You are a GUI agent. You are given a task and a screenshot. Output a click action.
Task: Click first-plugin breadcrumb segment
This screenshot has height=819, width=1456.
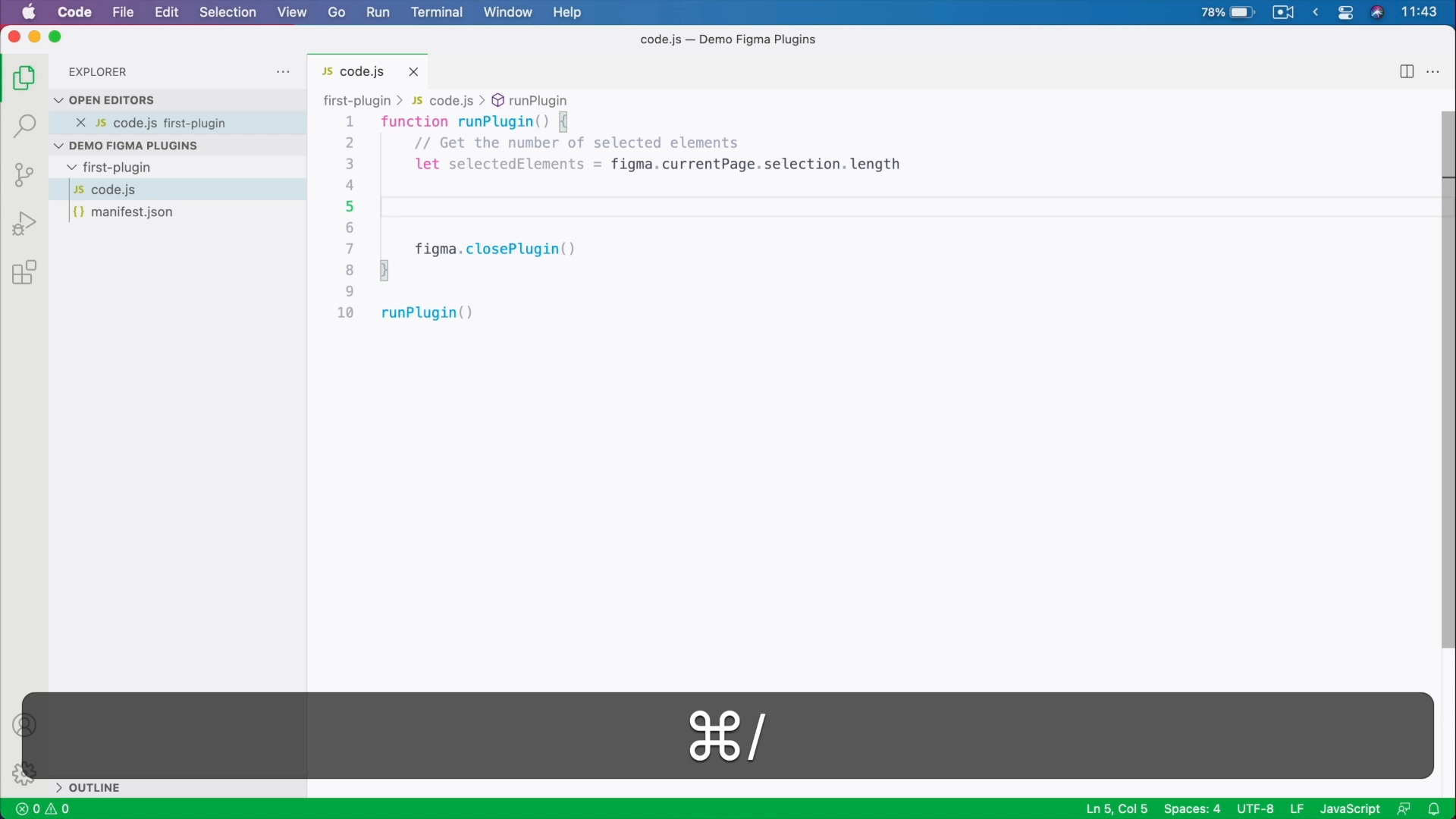pos(356,101)
